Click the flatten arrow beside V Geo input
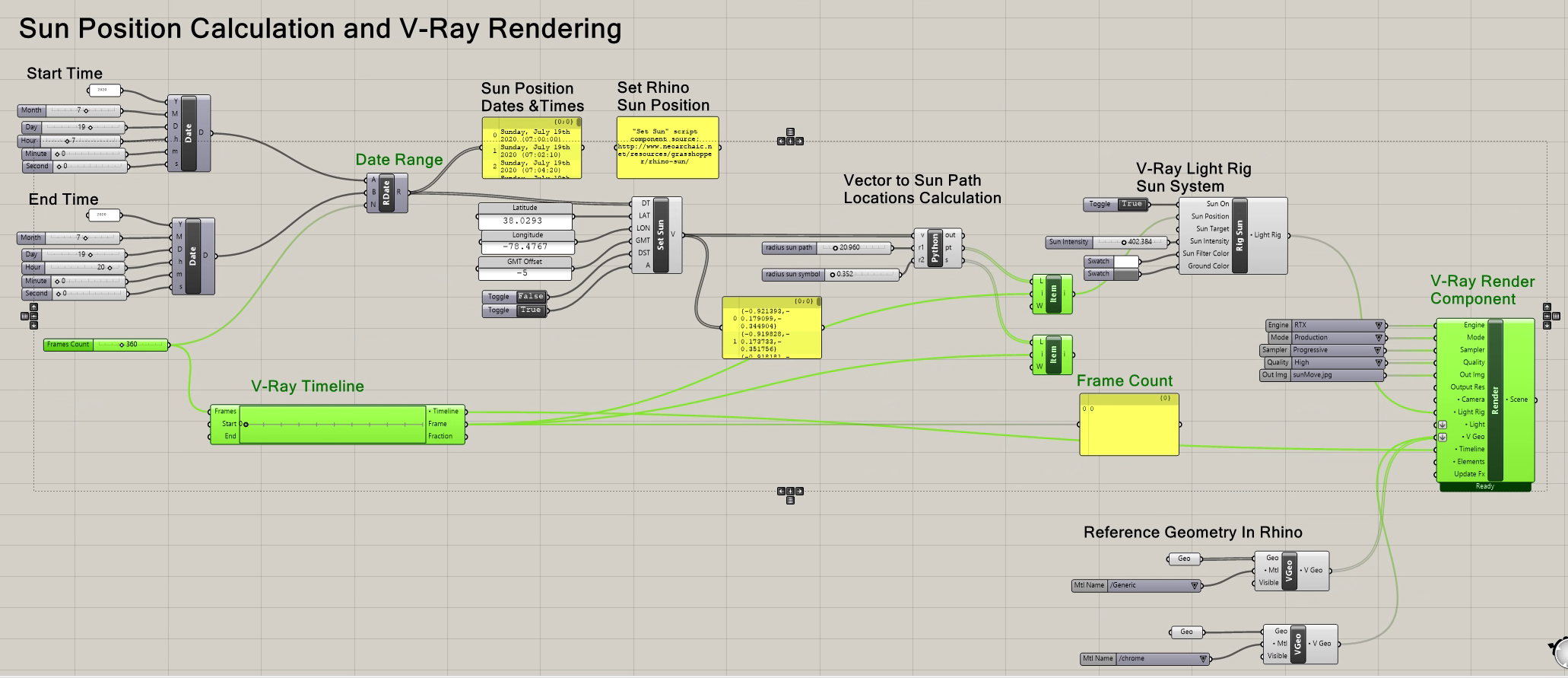The height and width of the screenshot is (678, 1568). [x=1442, y=438]
